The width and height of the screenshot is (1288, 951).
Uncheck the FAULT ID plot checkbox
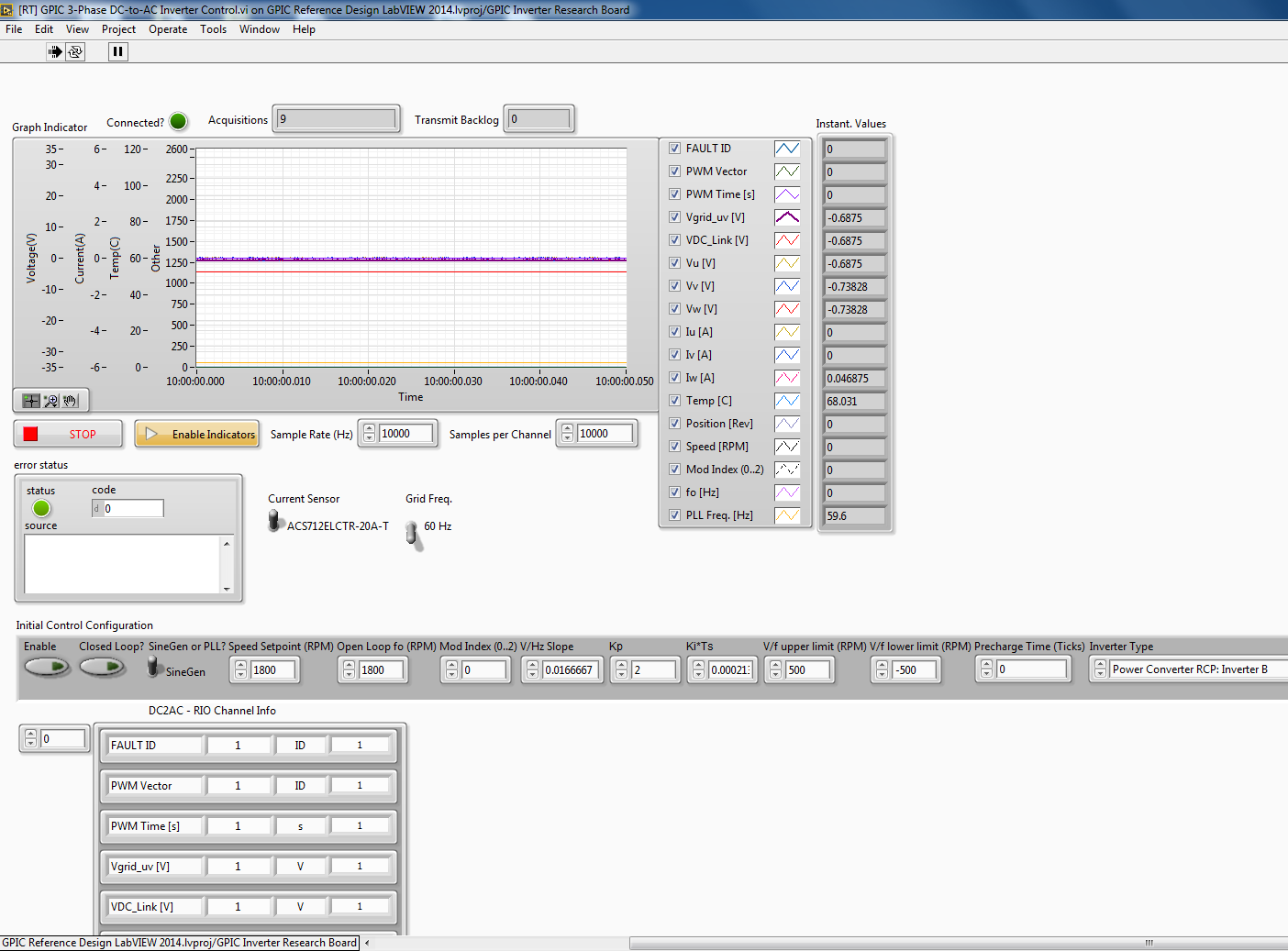[x=674, y=148]
